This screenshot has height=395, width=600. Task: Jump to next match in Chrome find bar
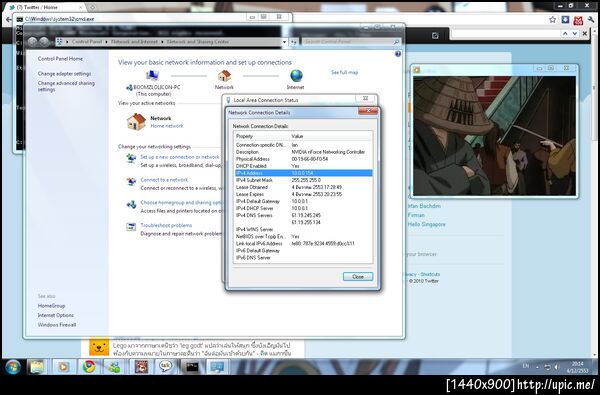[574, 34]
